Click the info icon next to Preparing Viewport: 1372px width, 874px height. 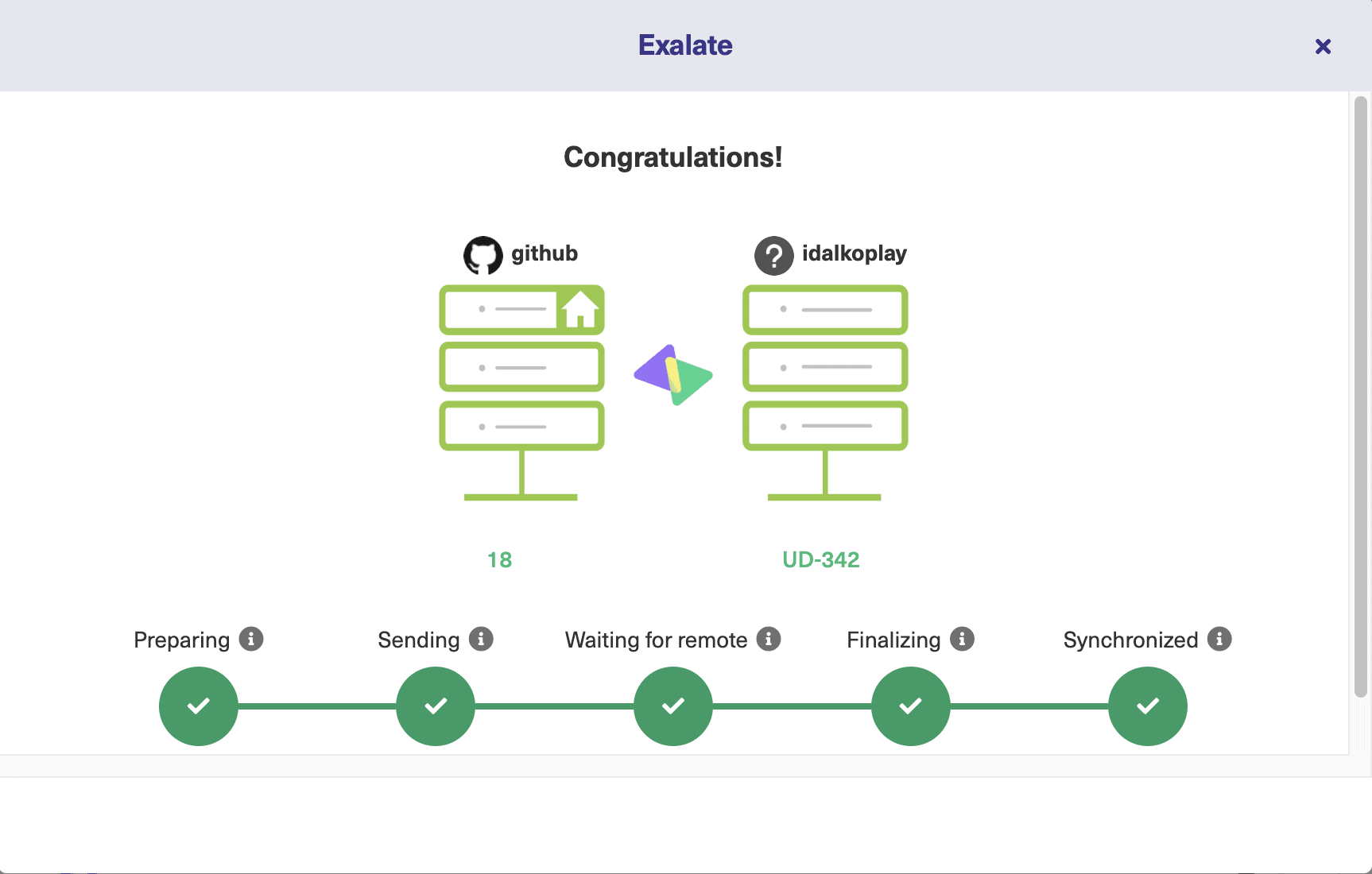(251, 639)
